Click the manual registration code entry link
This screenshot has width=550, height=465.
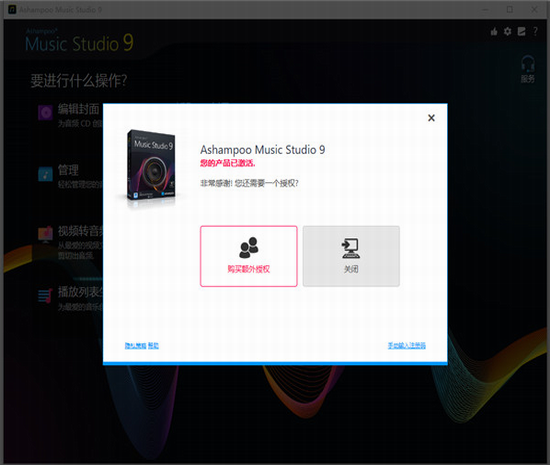[407, 345]
